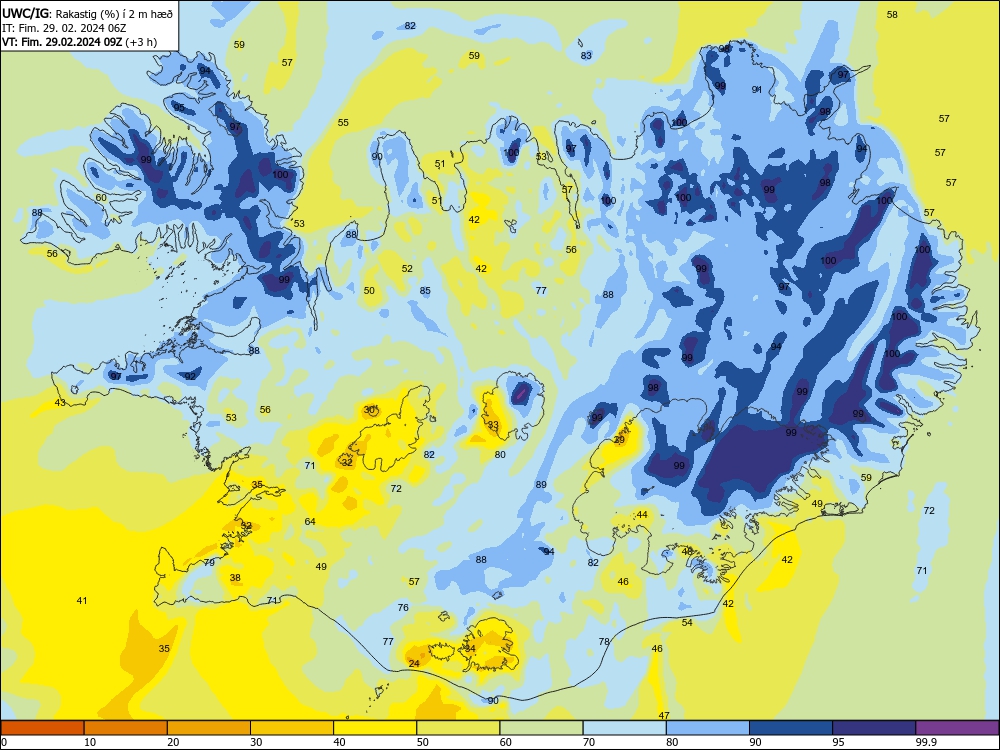This screenshot has width=1000, height=750.
Task: Select the 90–95 dark blue legend segment
Action: click(791, 728)
